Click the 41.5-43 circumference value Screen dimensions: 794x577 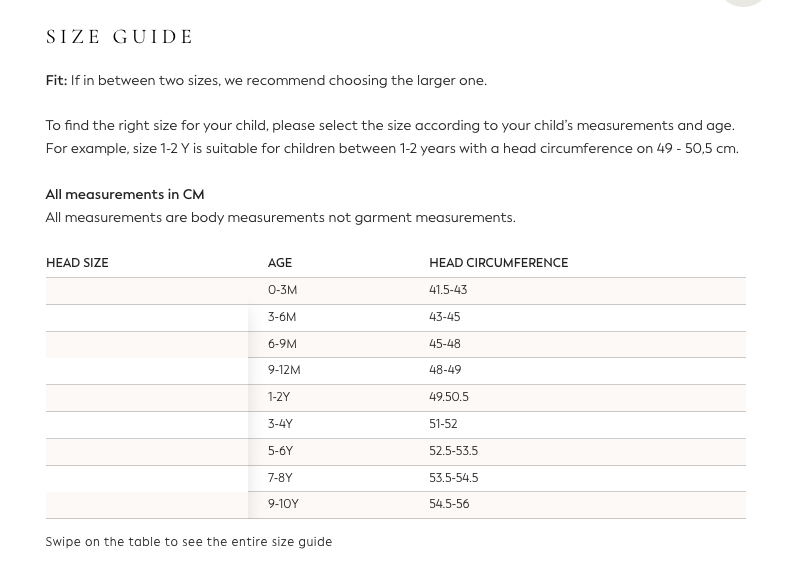coord(448,290)
